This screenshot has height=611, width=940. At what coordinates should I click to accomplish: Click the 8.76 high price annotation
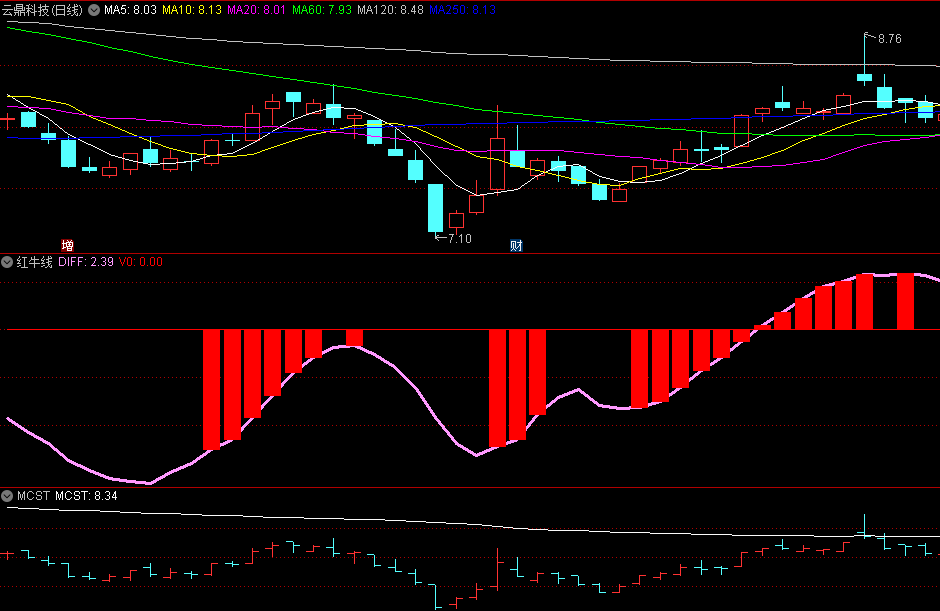tap(890, 39)
